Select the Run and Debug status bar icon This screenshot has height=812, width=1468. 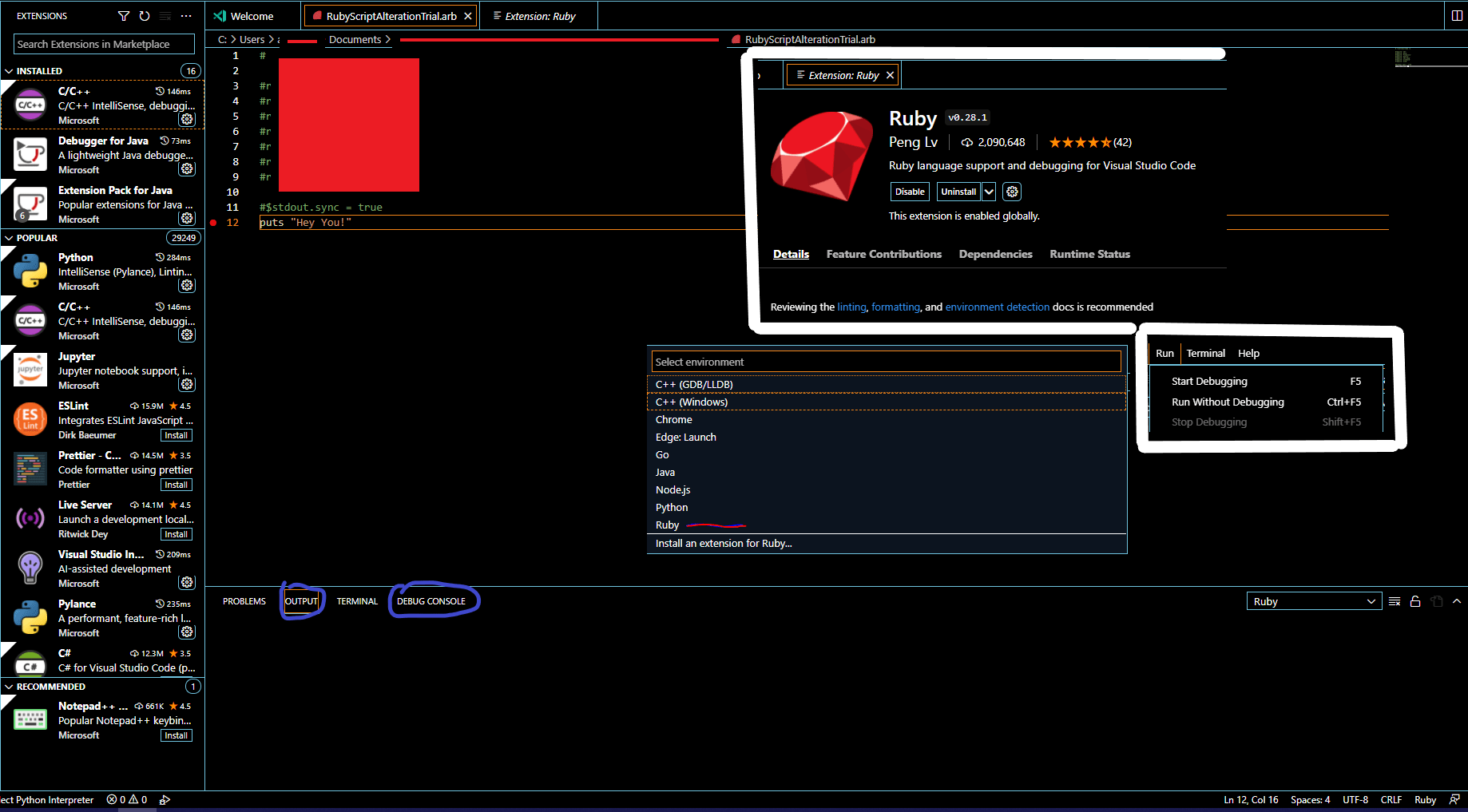click(165, 799)
